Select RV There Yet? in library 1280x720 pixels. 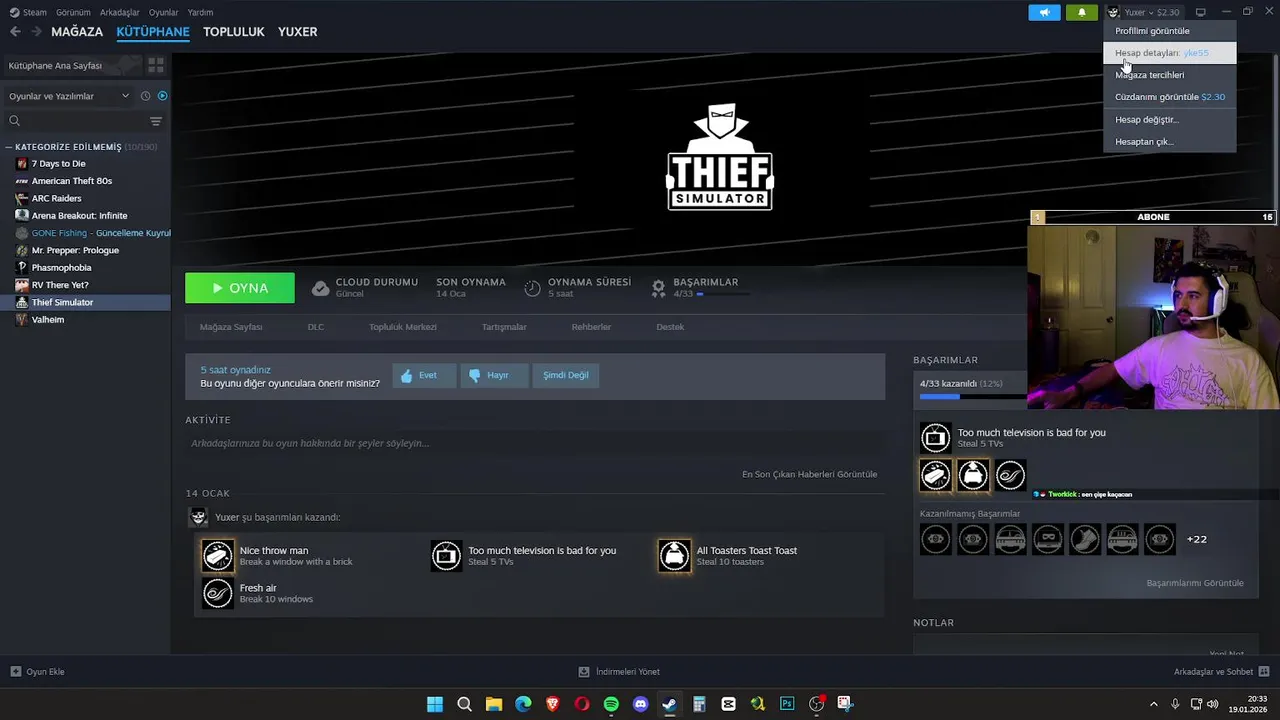pos(60,285)
